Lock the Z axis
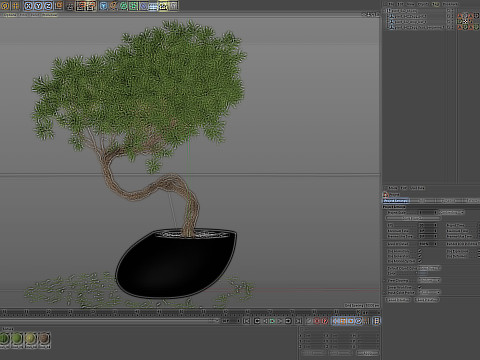The height and width of the screenshot is (360, 480). point(48,6)
